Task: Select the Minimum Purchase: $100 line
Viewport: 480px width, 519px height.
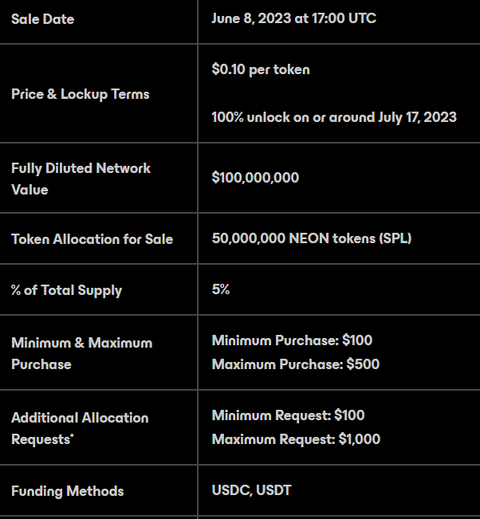Action: (x=292, y=340)
